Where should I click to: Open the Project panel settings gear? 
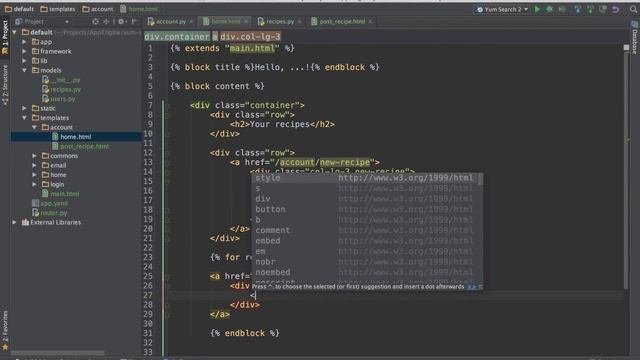(x=121, y=21)
